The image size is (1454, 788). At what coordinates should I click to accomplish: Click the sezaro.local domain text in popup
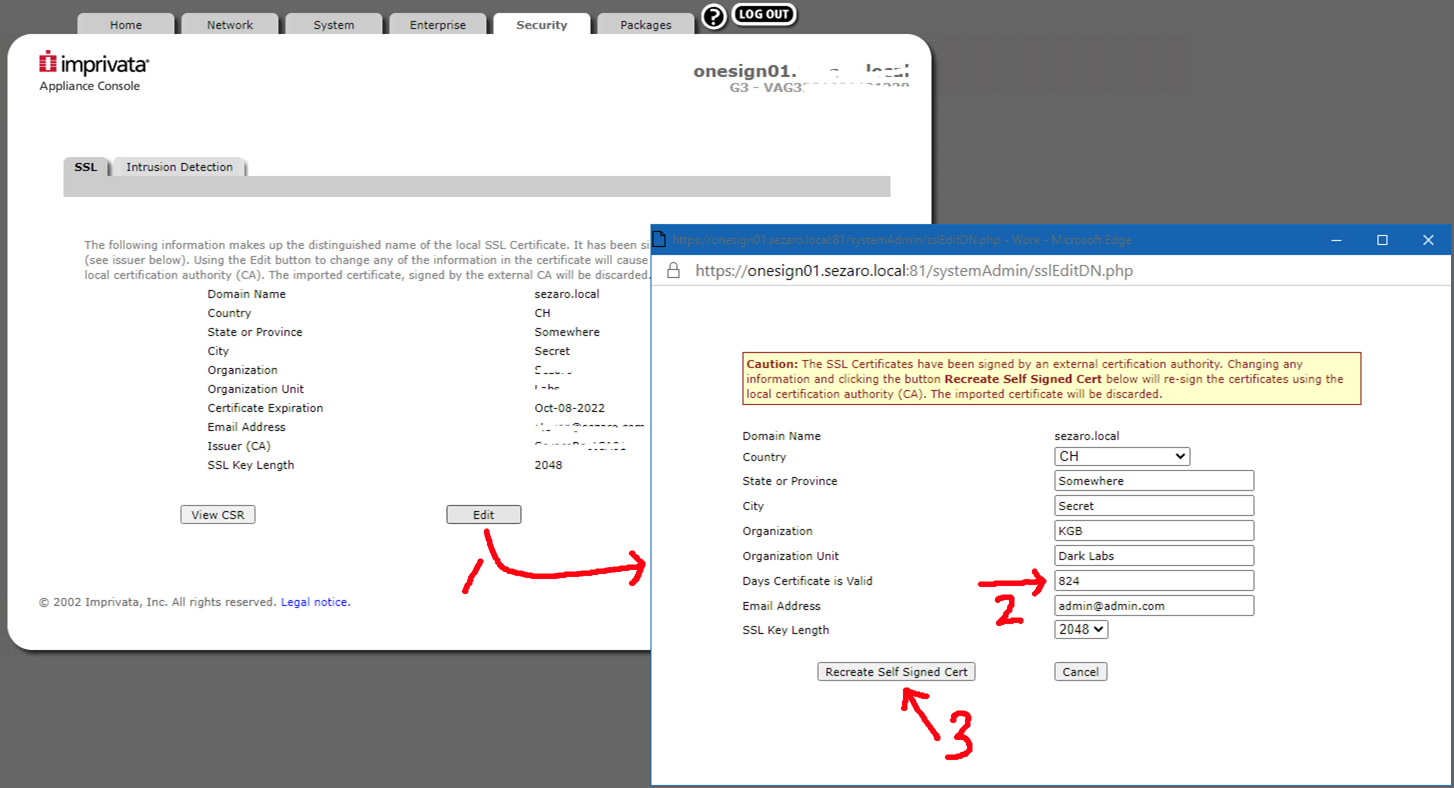point(1087,436)
